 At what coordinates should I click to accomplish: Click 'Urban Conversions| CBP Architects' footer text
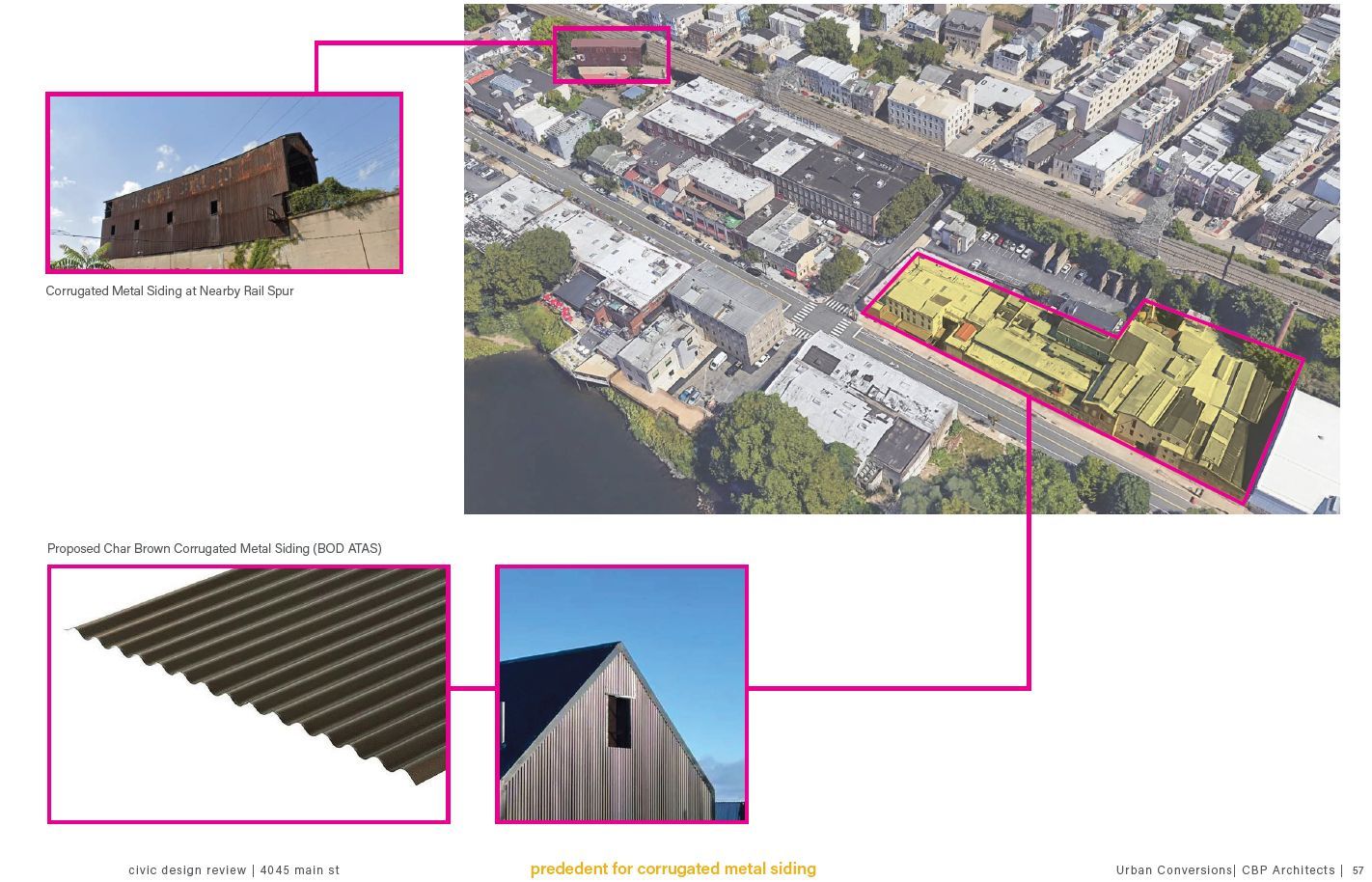pos(1225,869)
